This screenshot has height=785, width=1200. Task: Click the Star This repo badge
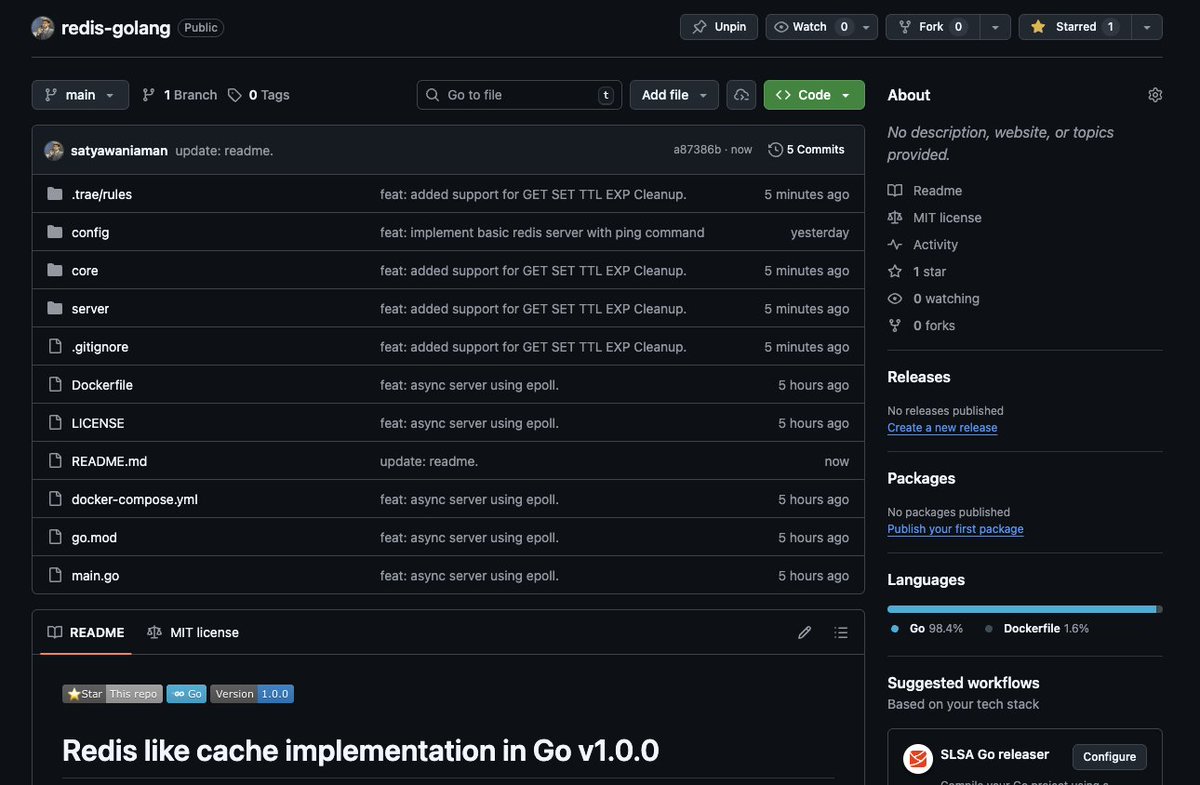click(x=112, y=693)
